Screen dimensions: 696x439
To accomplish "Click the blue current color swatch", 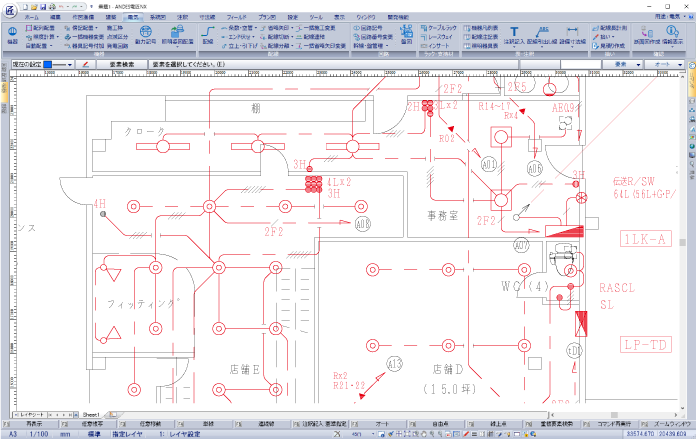I will coord(47,64).
